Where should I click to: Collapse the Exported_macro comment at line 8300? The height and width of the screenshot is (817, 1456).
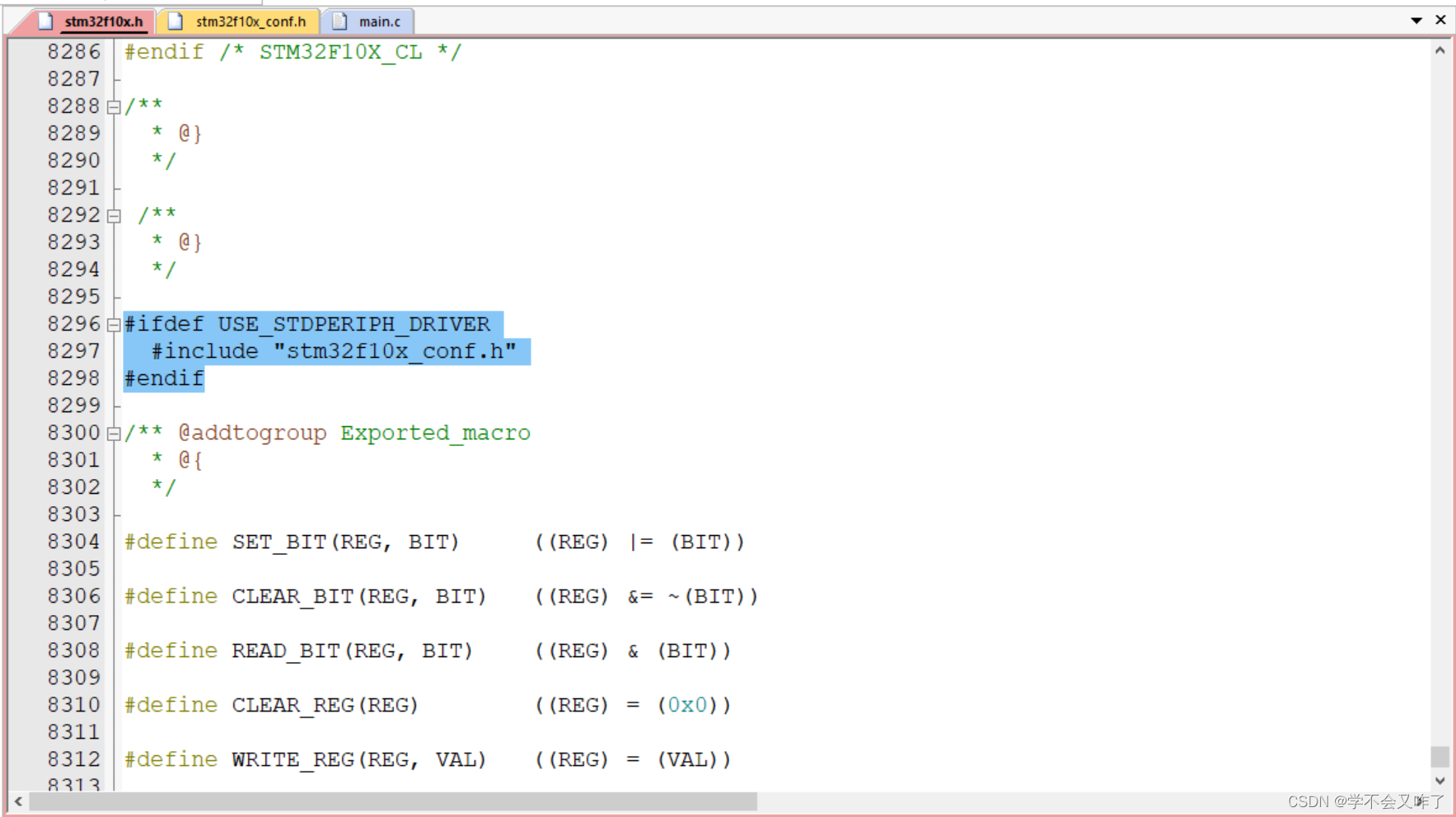pyautogui.click(x=114, y=434)
